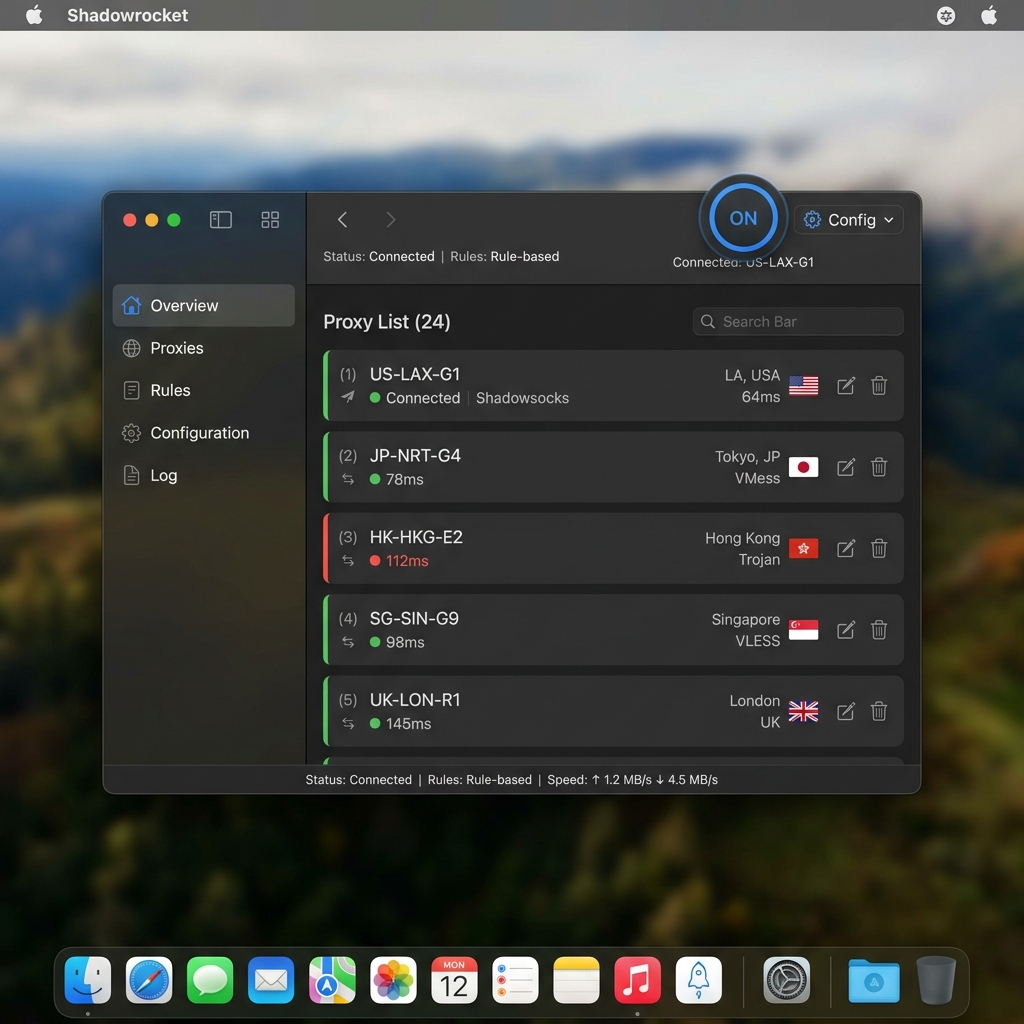Screen dimensions: 1024x1024
Task: Open Log in sidebar
Action: (204, 475)
